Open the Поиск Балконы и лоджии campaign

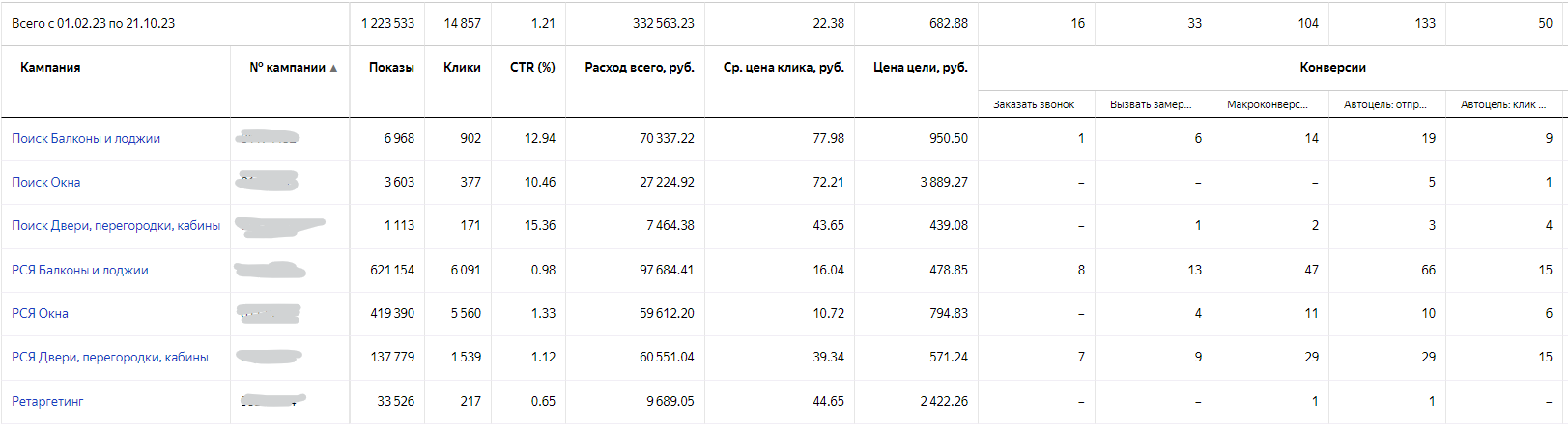pos(86,138)
